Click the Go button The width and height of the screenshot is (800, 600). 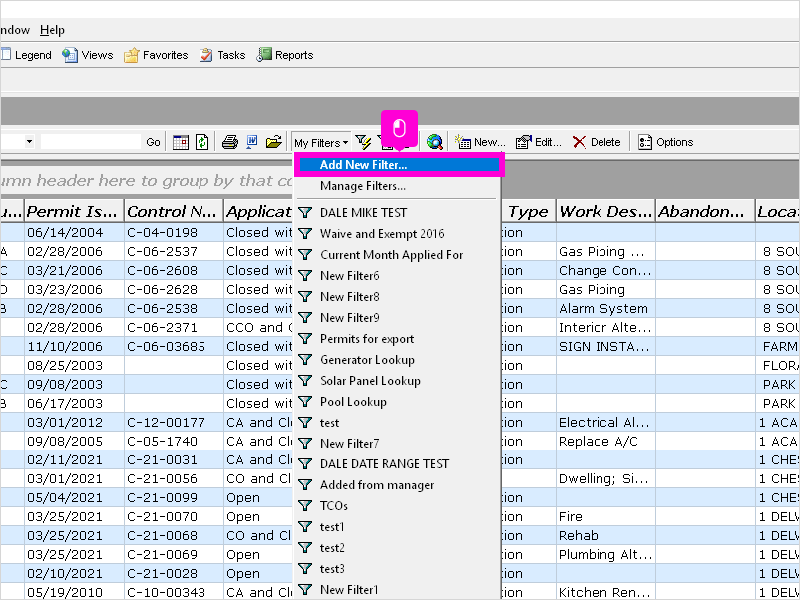153,142
